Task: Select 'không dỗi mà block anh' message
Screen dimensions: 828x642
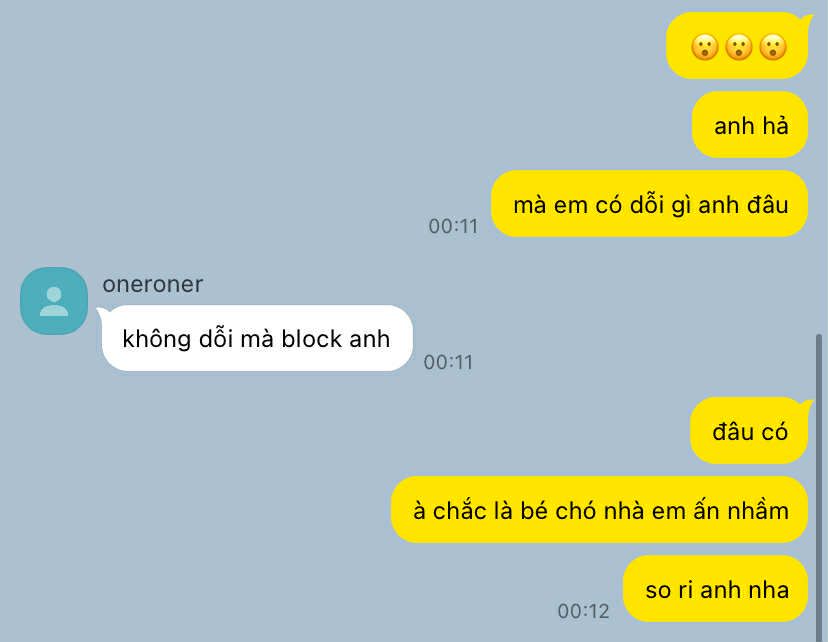Action: (257, 338)
